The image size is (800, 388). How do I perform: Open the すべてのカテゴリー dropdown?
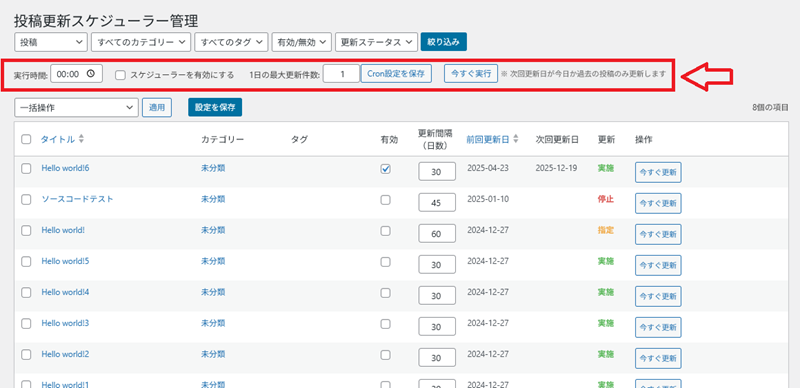click(x=141, y=42)
